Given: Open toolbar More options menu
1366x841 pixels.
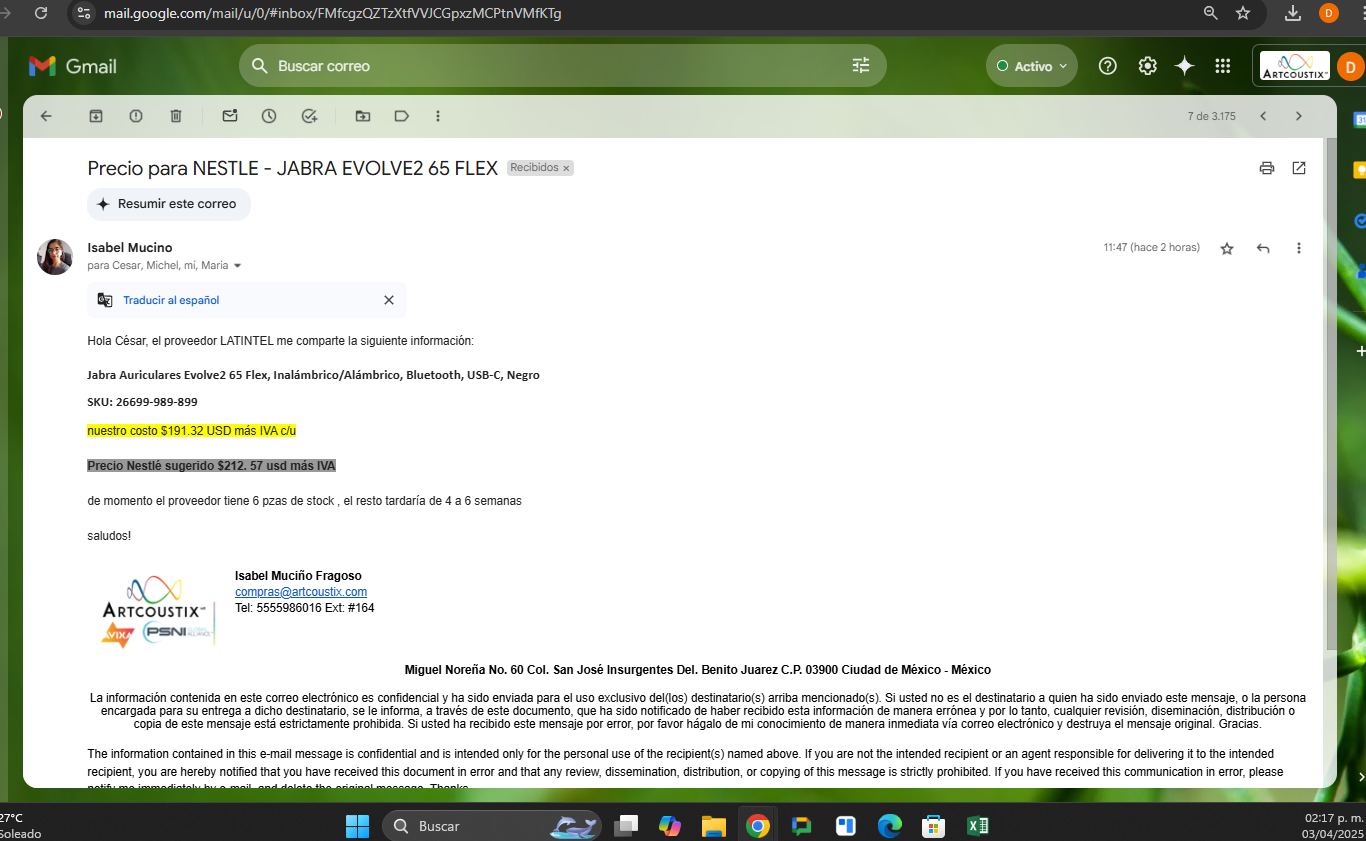Looking at the screenshot, I should [x=438, y=116].
